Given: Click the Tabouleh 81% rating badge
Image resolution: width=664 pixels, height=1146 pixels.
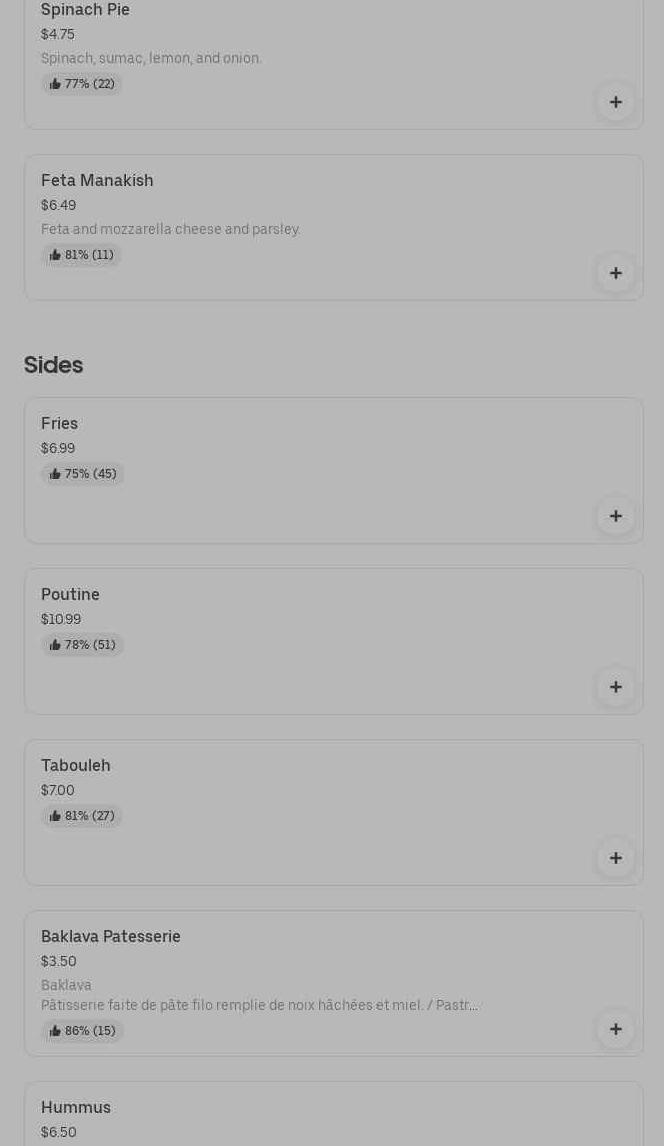Looking at the screenshot, I should click(81, 816).
